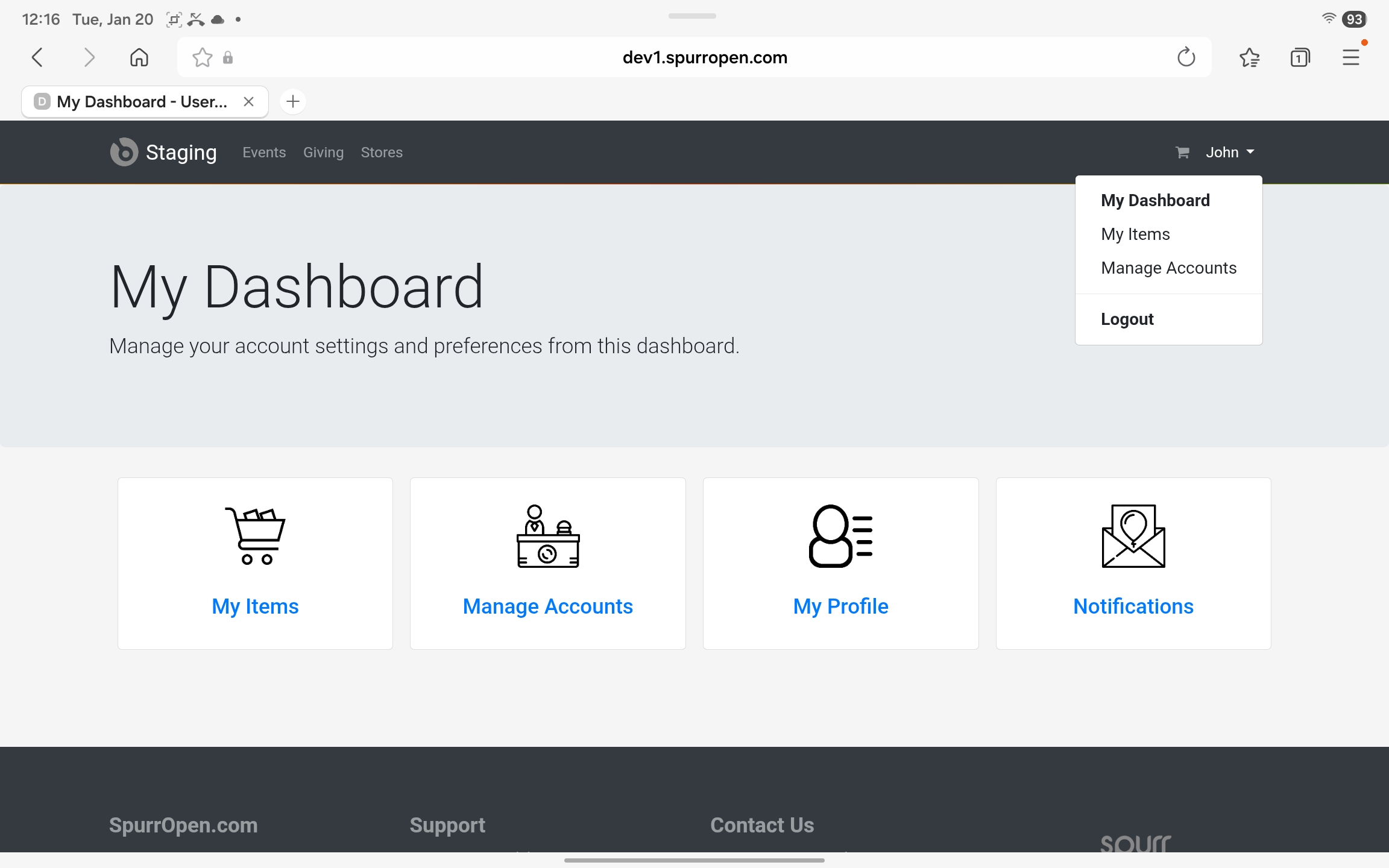The image size is (1389, 868).
Task: Click the shopping cart icon in navbar
Action: (x=1182, y=153)
